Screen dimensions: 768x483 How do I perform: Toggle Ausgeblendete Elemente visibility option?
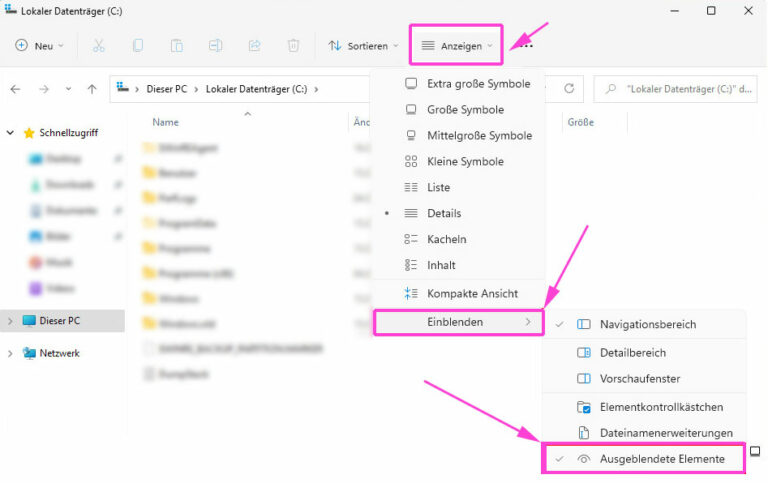pos(661,458)
